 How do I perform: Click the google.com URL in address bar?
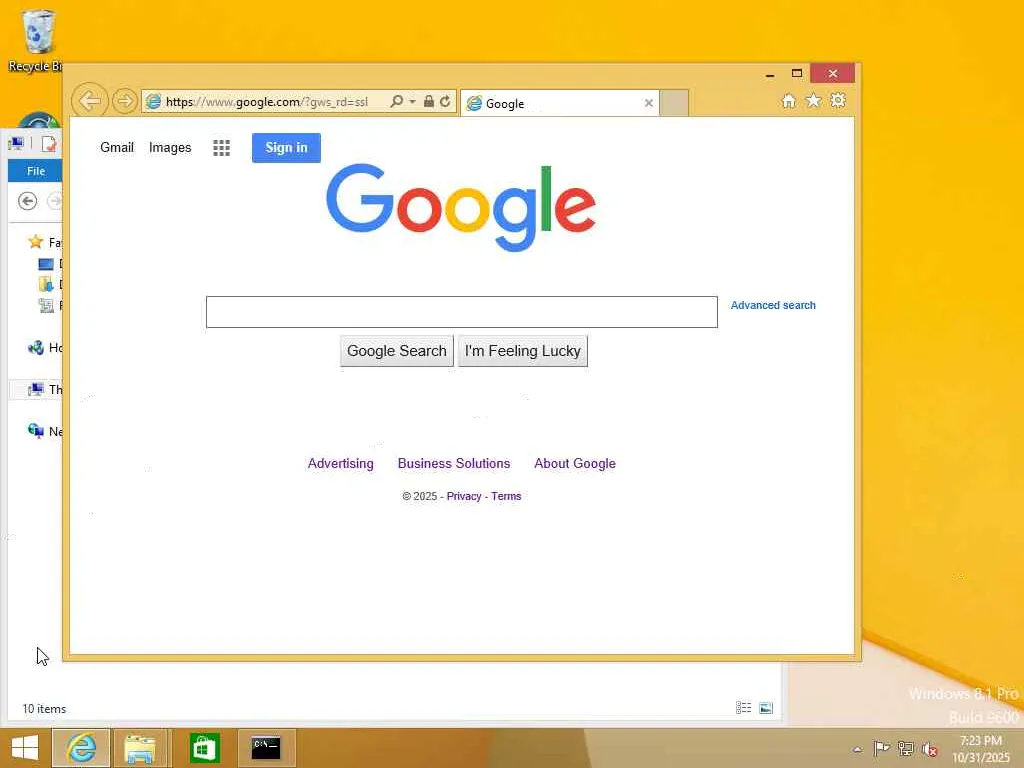coord(266,101)
